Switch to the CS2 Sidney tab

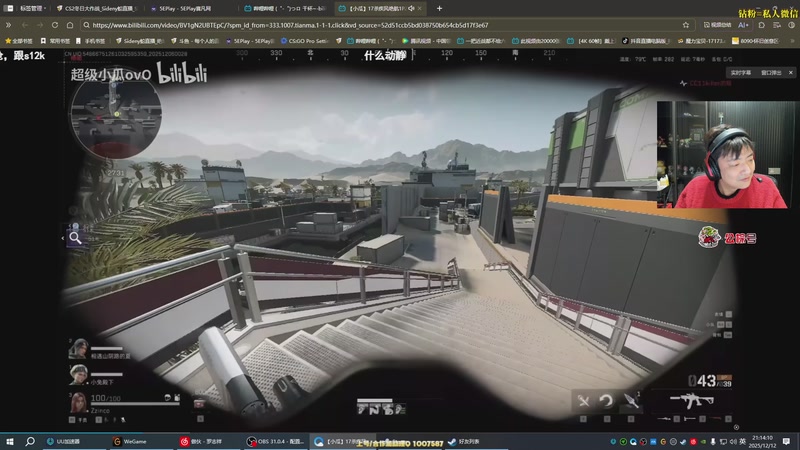click(97, 8)
